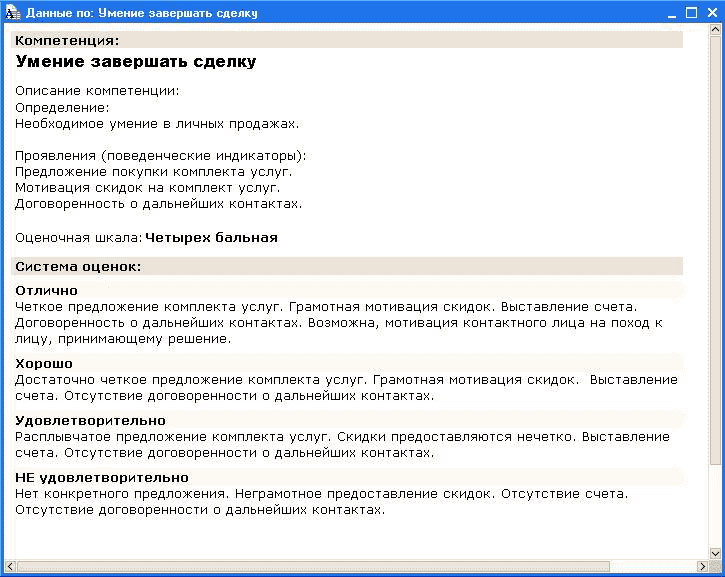Click the document icon in the title bar

click(12, 12)
